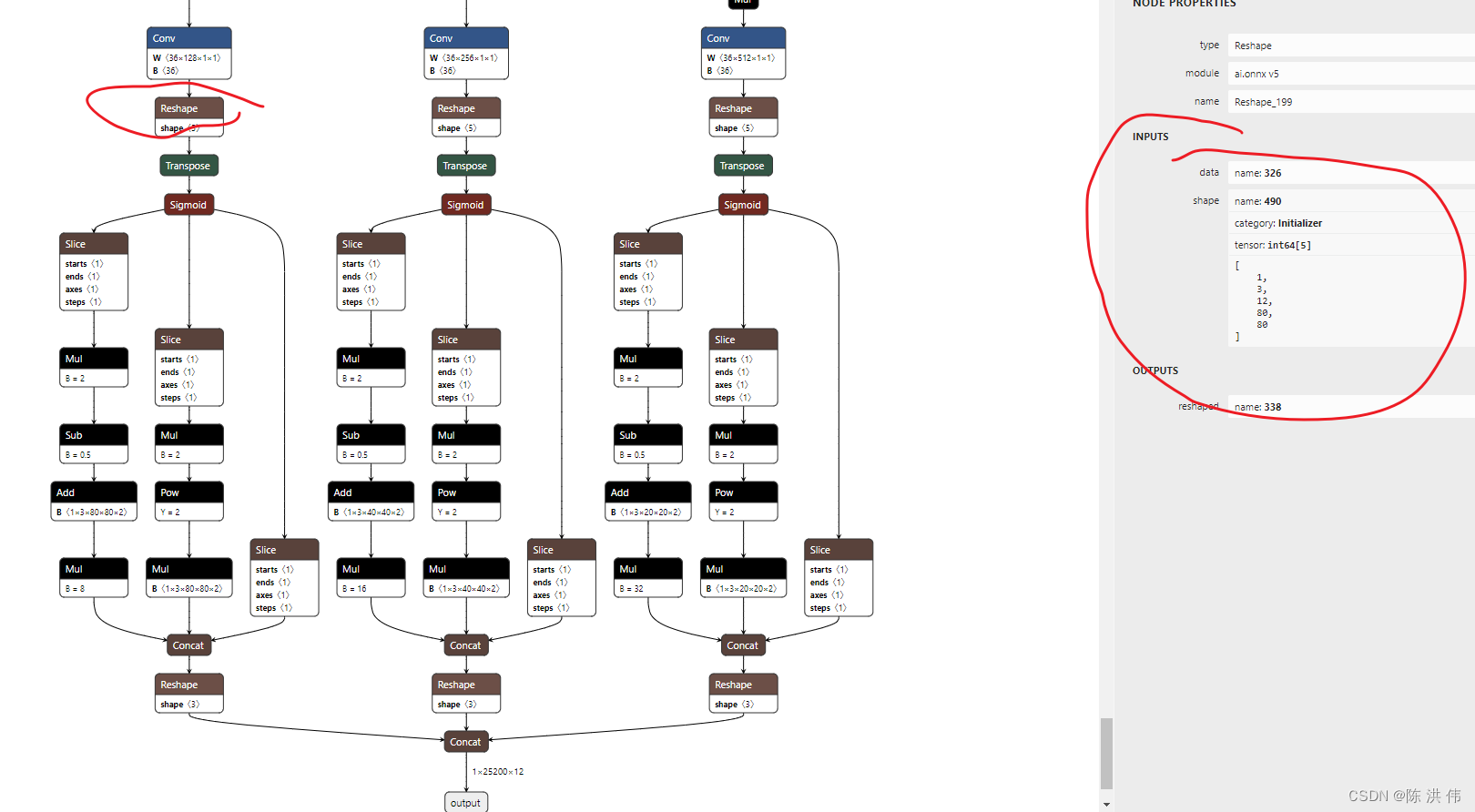Screen dimensions: 1475x812
Task: Click the Concat node below the B = 32 Mul
Action: tap(743, 645)
